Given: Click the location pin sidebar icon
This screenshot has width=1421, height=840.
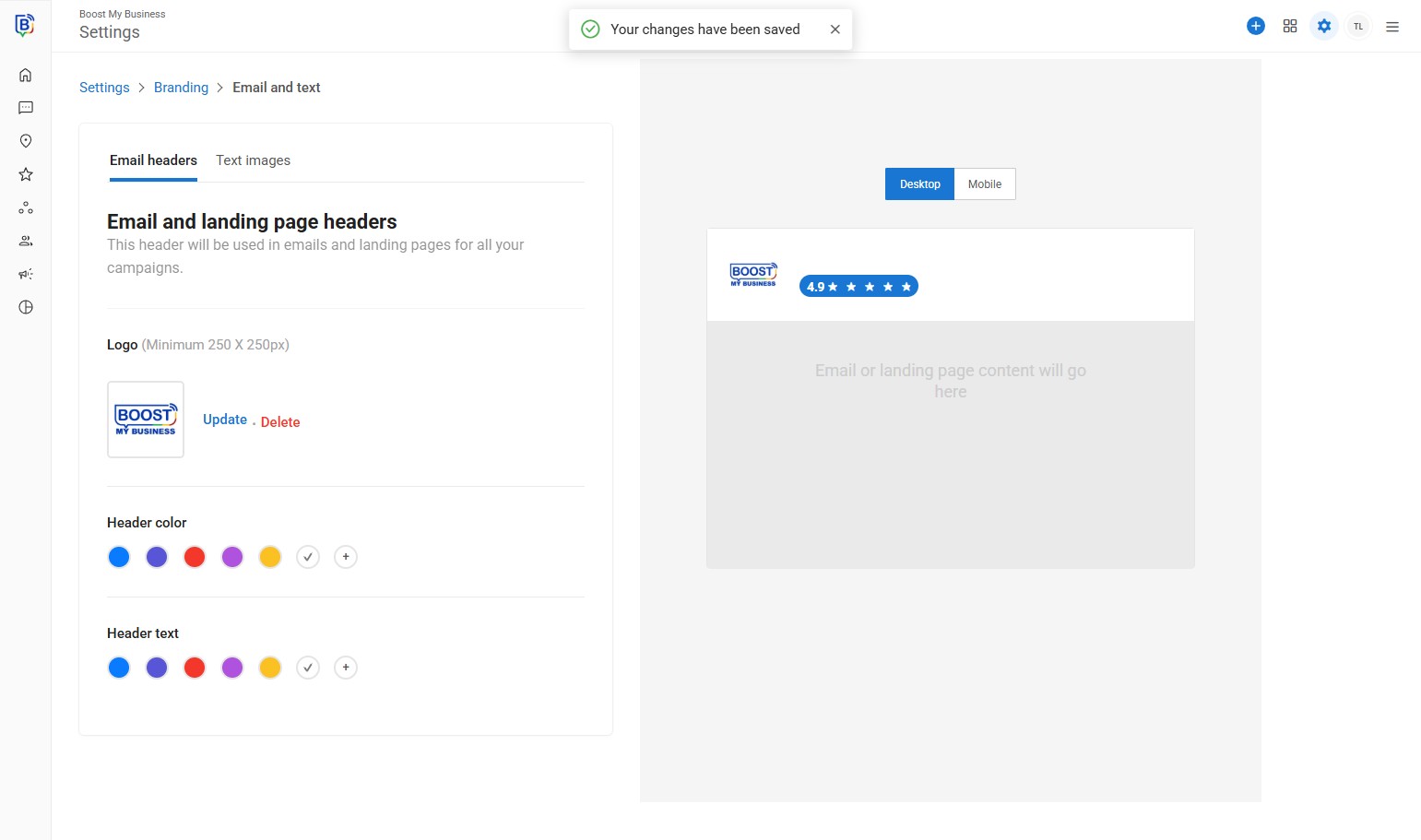Looking at the screenshot, I should coord(26,141).
